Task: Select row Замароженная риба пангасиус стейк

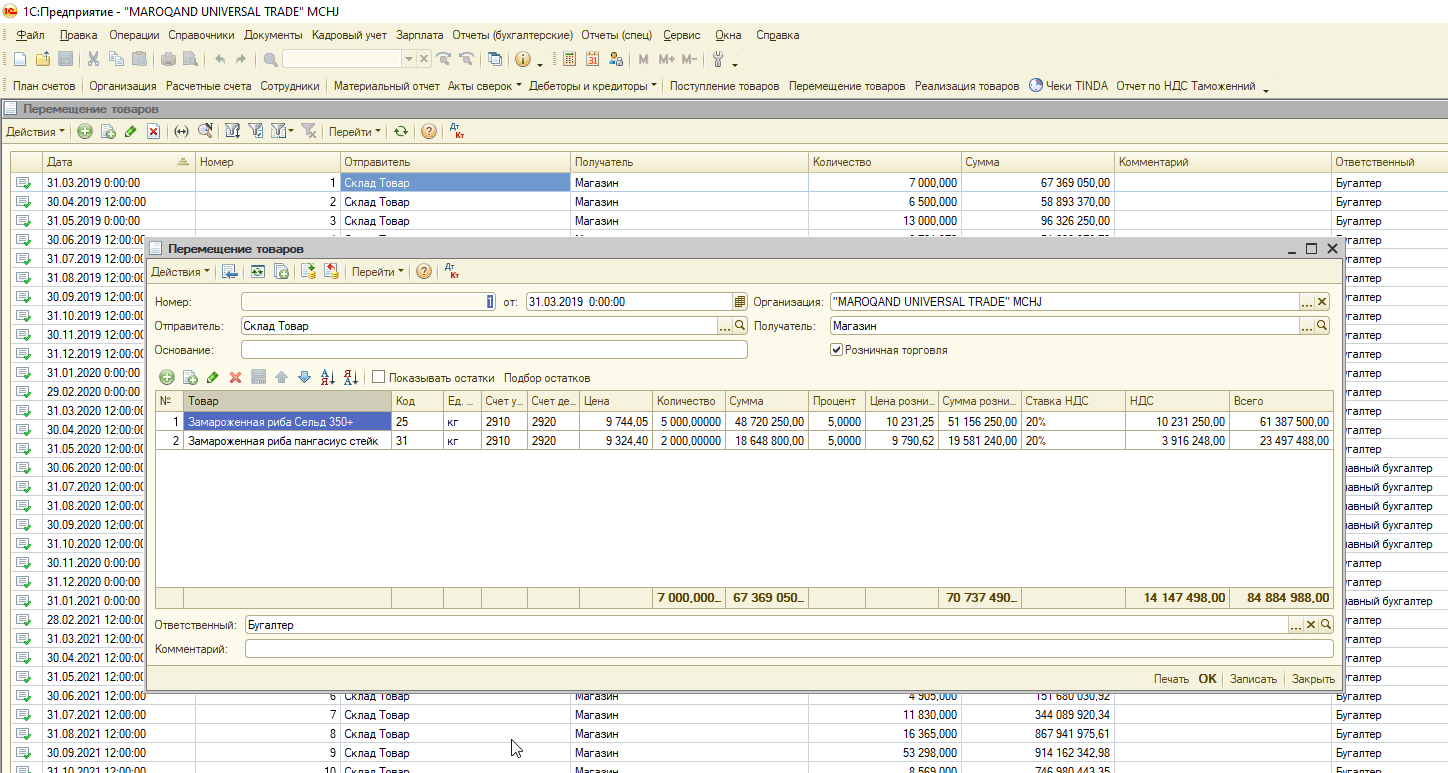Action: tap(744, 441)
